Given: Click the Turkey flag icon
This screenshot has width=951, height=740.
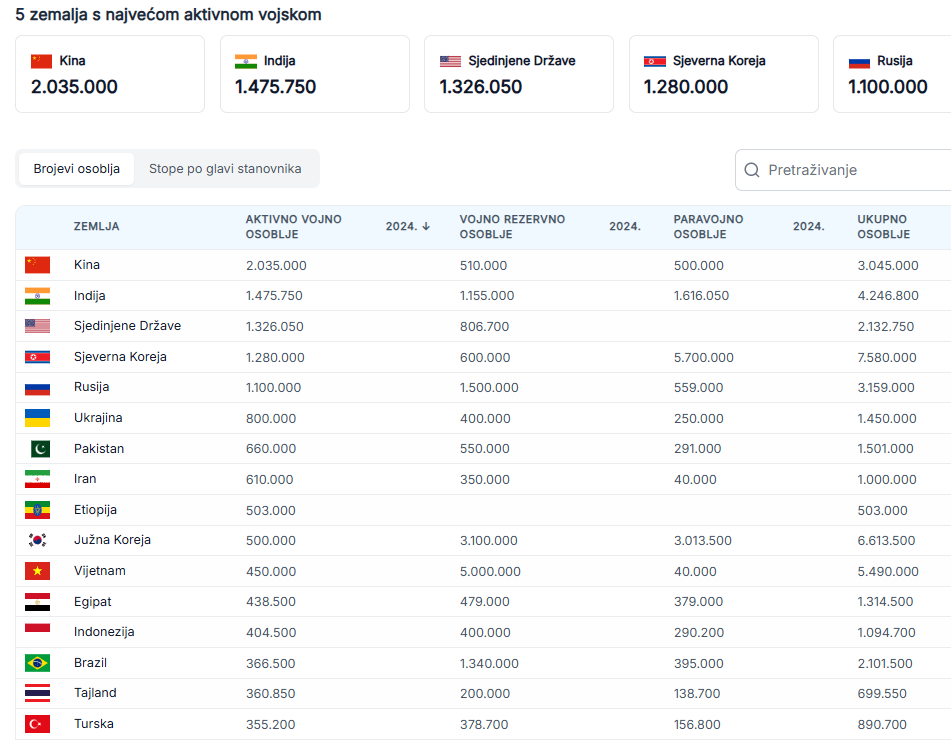Looking at the screenshot, I should click(37, 724).
